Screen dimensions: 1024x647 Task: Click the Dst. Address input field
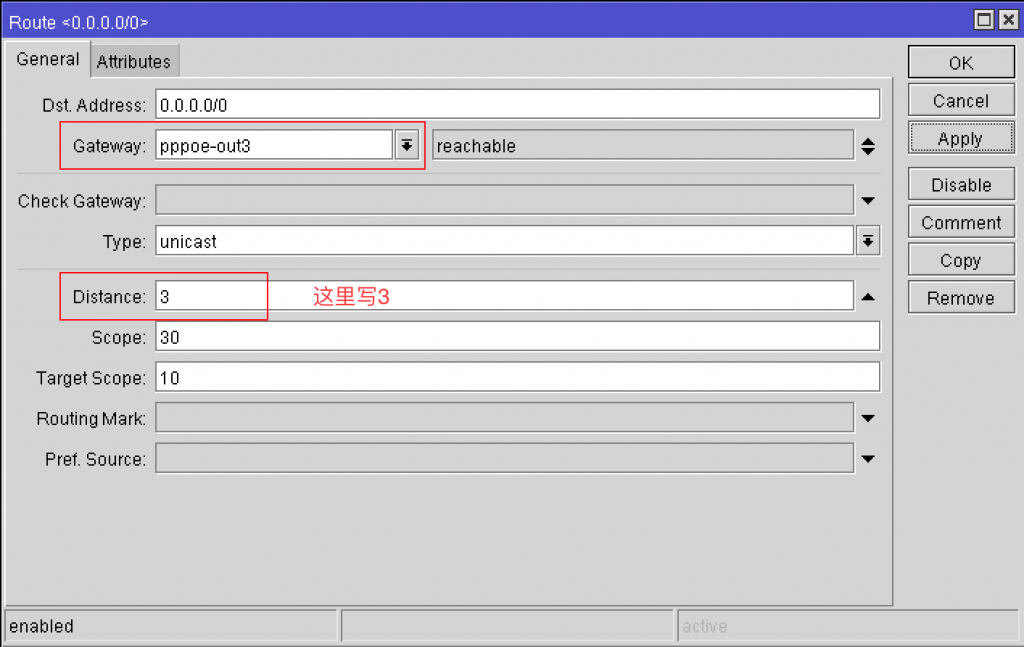pos(518,104)
